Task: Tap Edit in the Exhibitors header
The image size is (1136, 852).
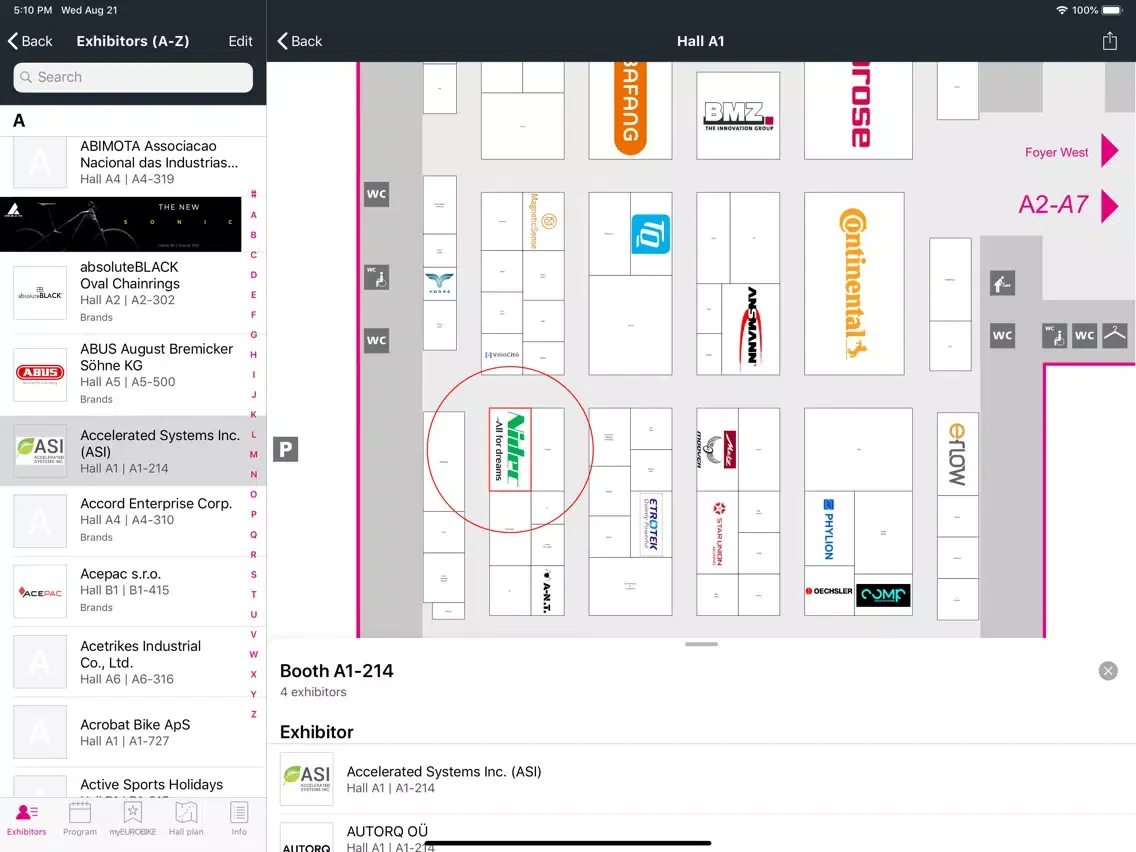Action: (241, 41)
